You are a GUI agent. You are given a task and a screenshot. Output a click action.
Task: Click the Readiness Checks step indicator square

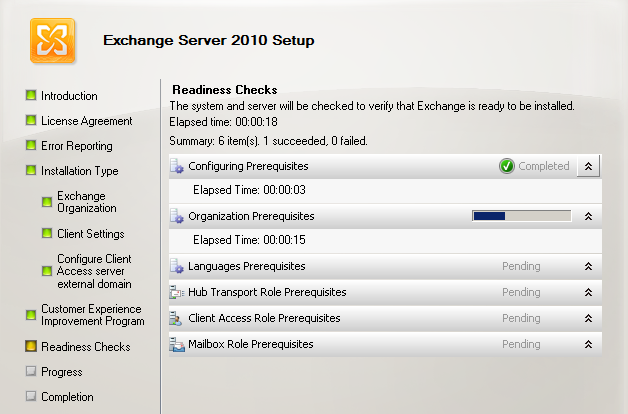(x=31, y=346)
